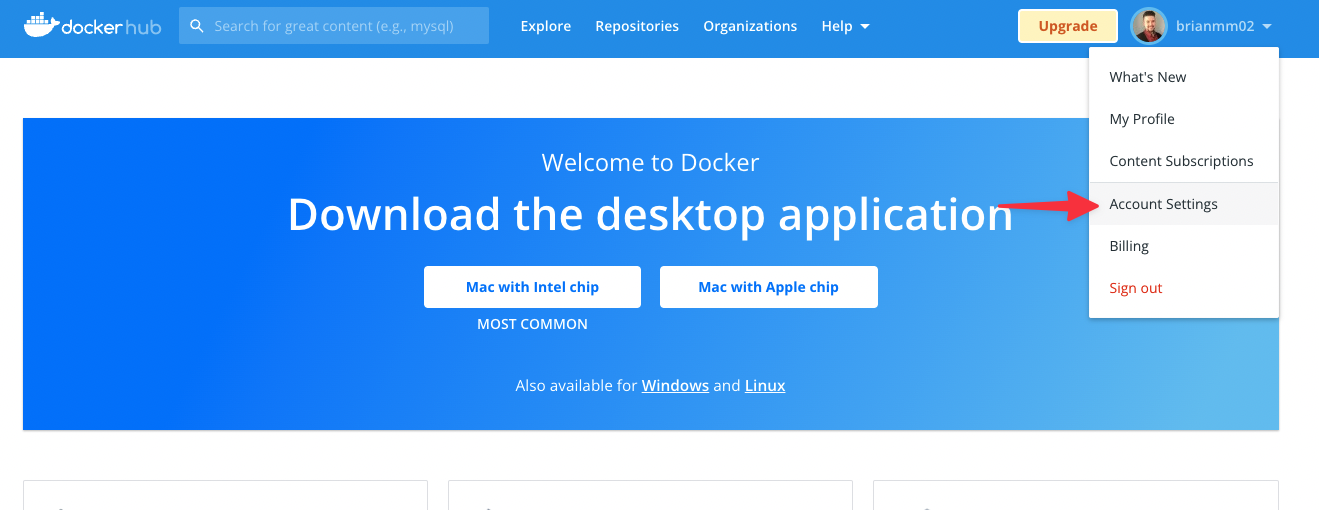Open the Explore page
Image resolution: width=1319 pixels, height=510 pixels.
(546, 26)
